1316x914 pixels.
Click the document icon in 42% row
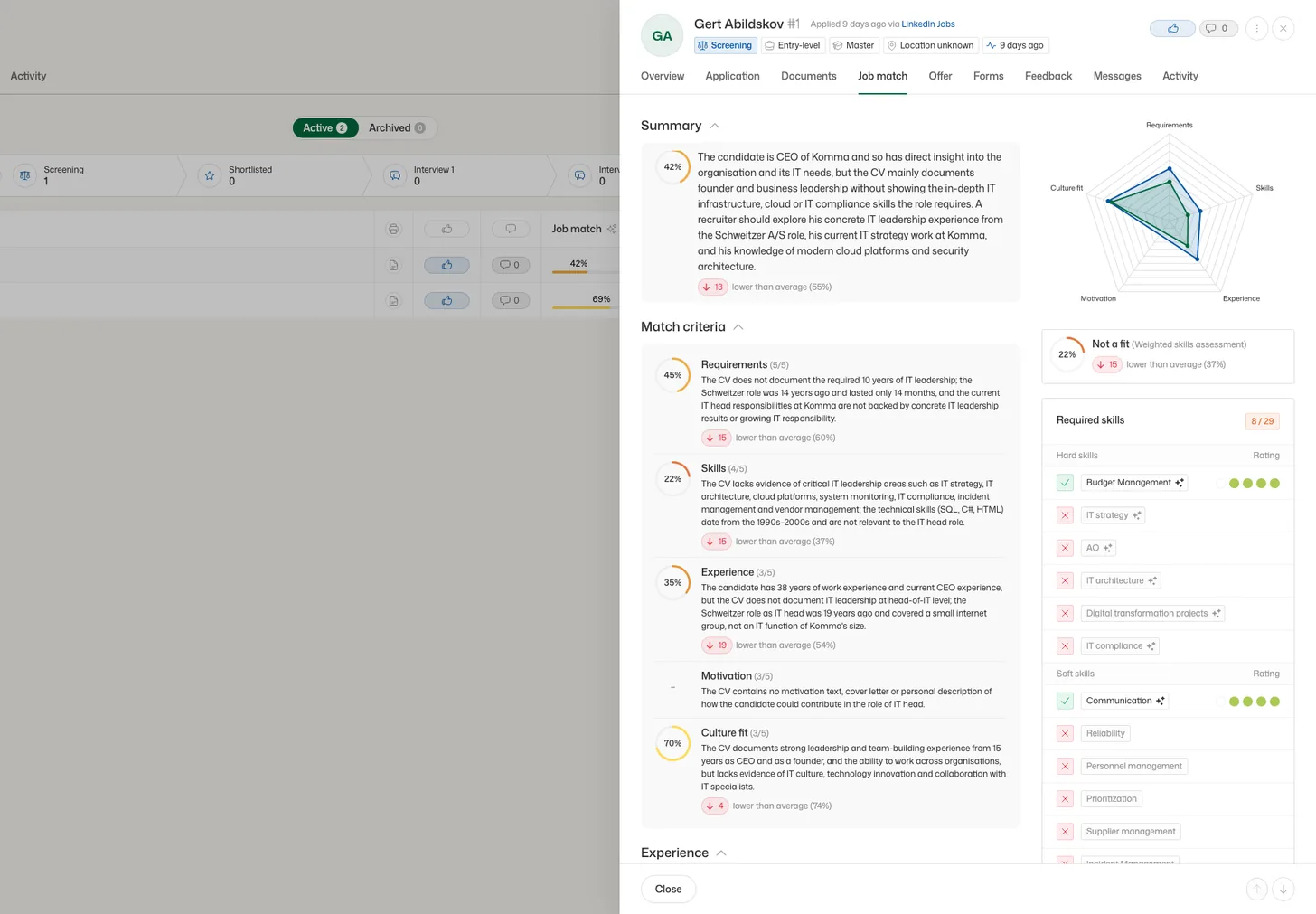point(393,265)
